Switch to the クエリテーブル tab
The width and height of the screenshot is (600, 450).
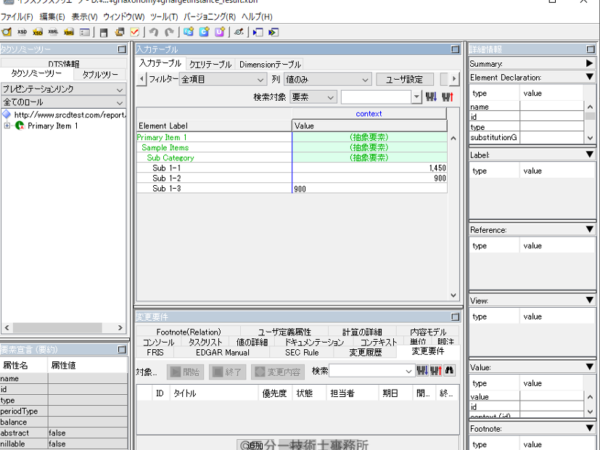pos(210,64)
